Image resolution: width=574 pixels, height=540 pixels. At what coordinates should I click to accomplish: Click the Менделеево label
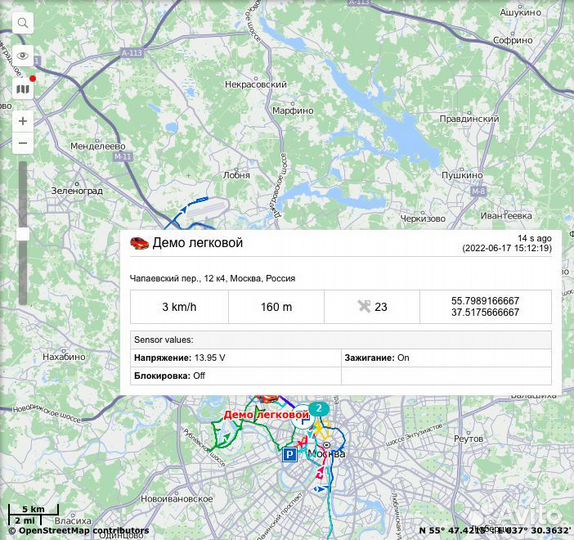pos(98,146)
